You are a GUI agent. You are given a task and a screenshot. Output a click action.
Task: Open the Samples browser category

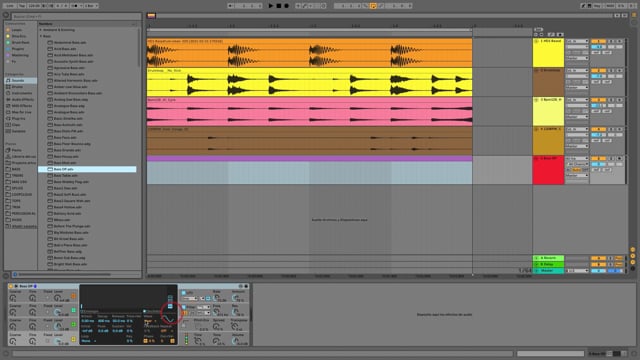(x=20, y=131)
